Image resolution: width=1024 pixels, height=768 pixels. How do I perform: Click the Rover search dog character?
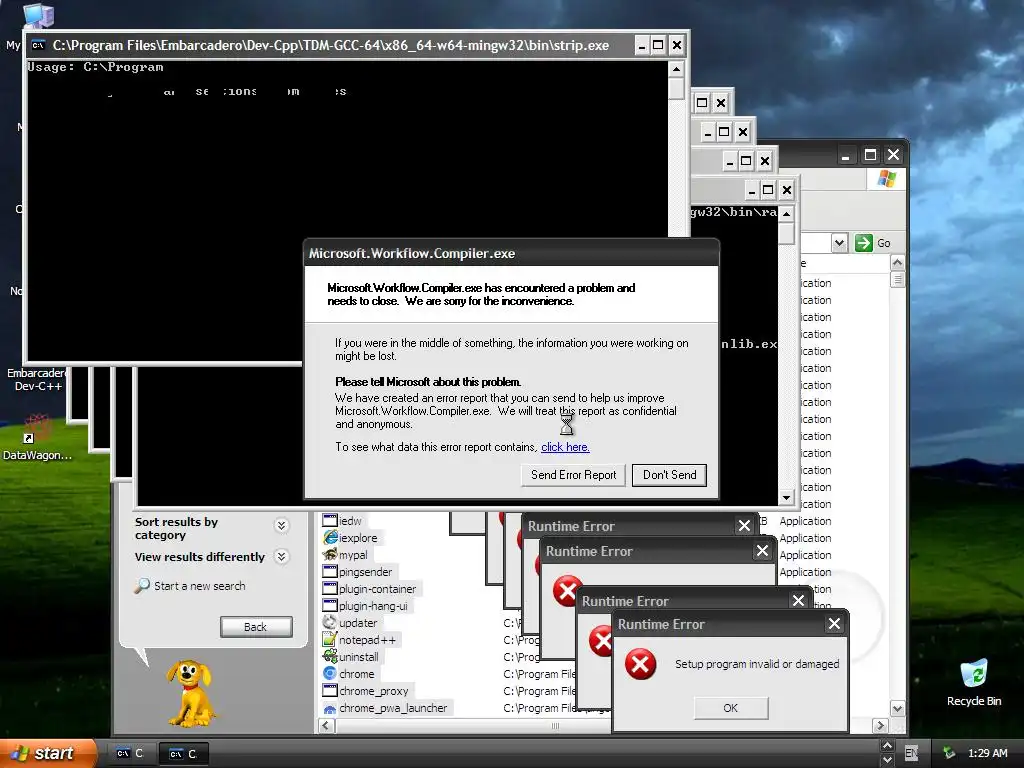(x=189, y=693)
